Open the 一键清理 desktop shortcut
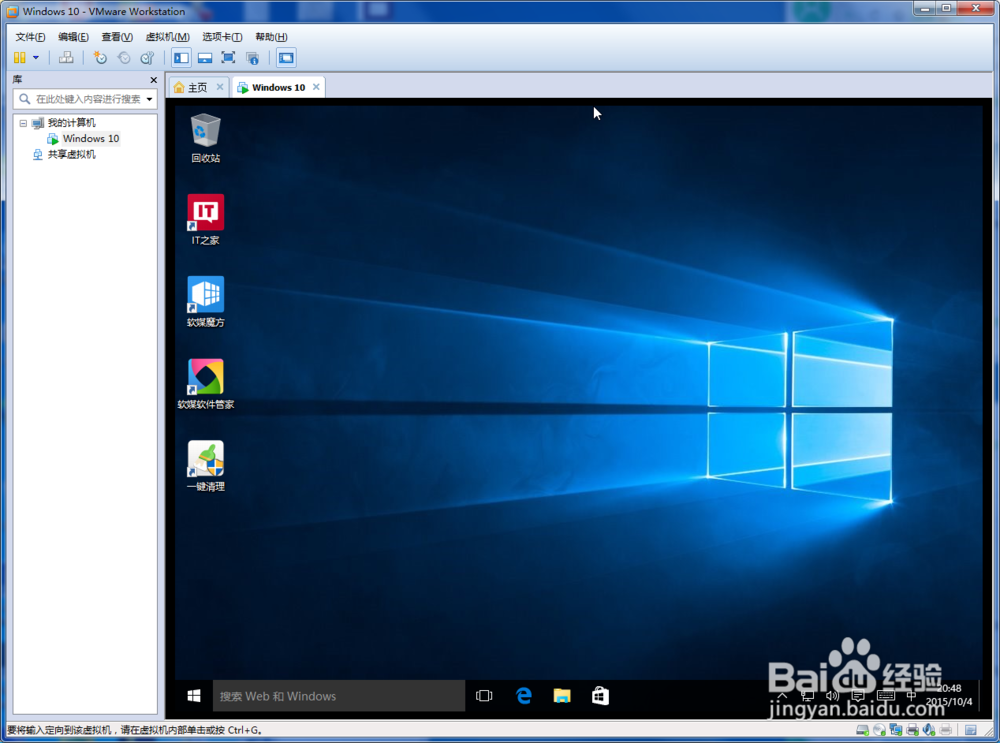Image resolution: width=1000 pixels, height=743 pixels. 205,466
